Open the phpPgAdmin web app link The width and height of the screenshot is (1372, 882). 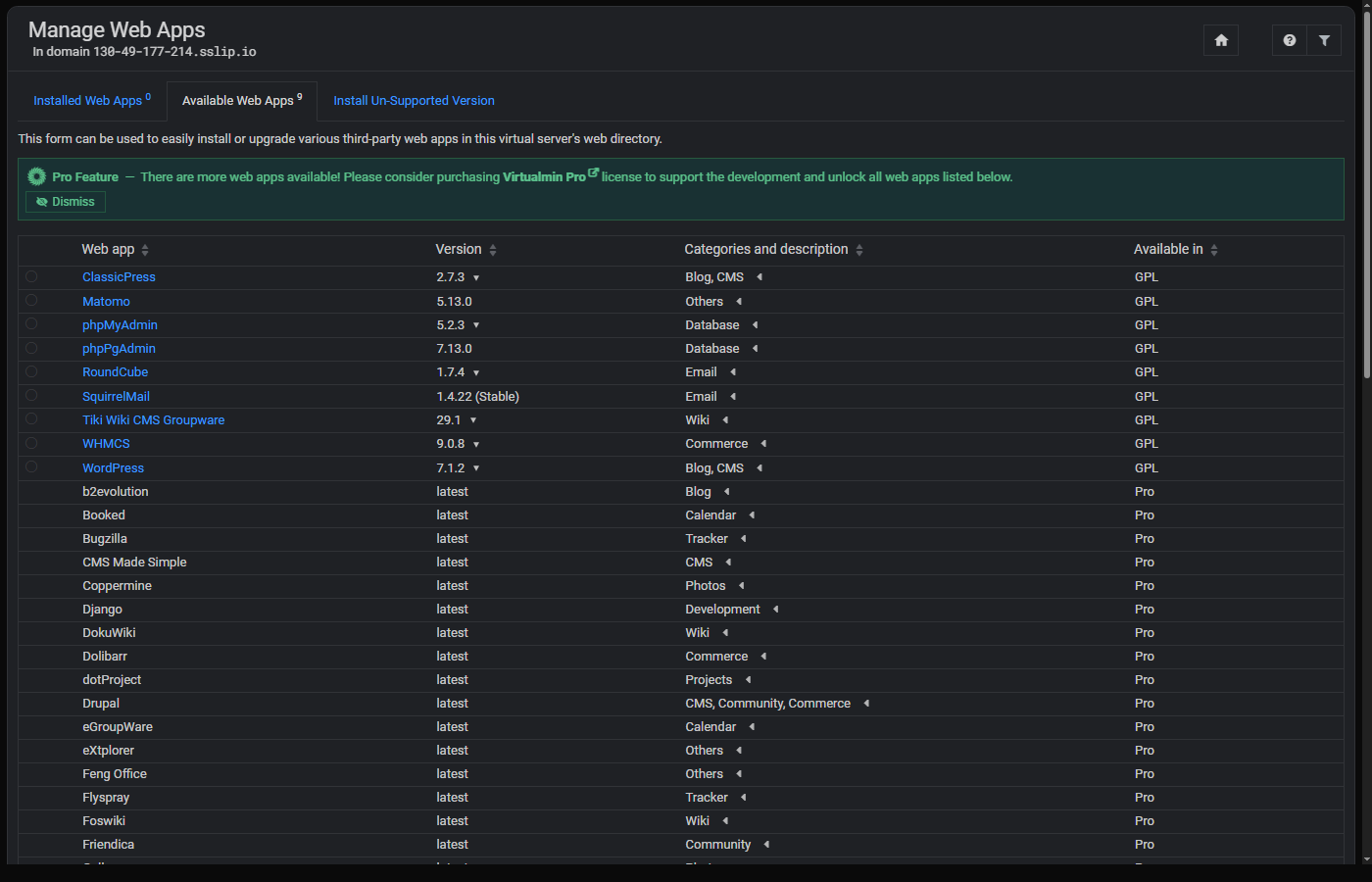(x=119, y=349)
